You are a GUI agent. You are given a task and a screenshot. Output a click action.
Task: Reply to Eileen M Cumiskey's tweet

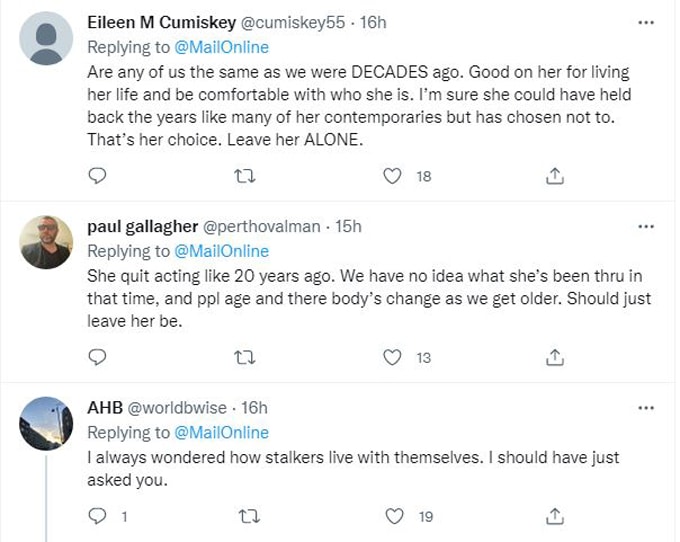pyautogui.click(x=97, y=176)
